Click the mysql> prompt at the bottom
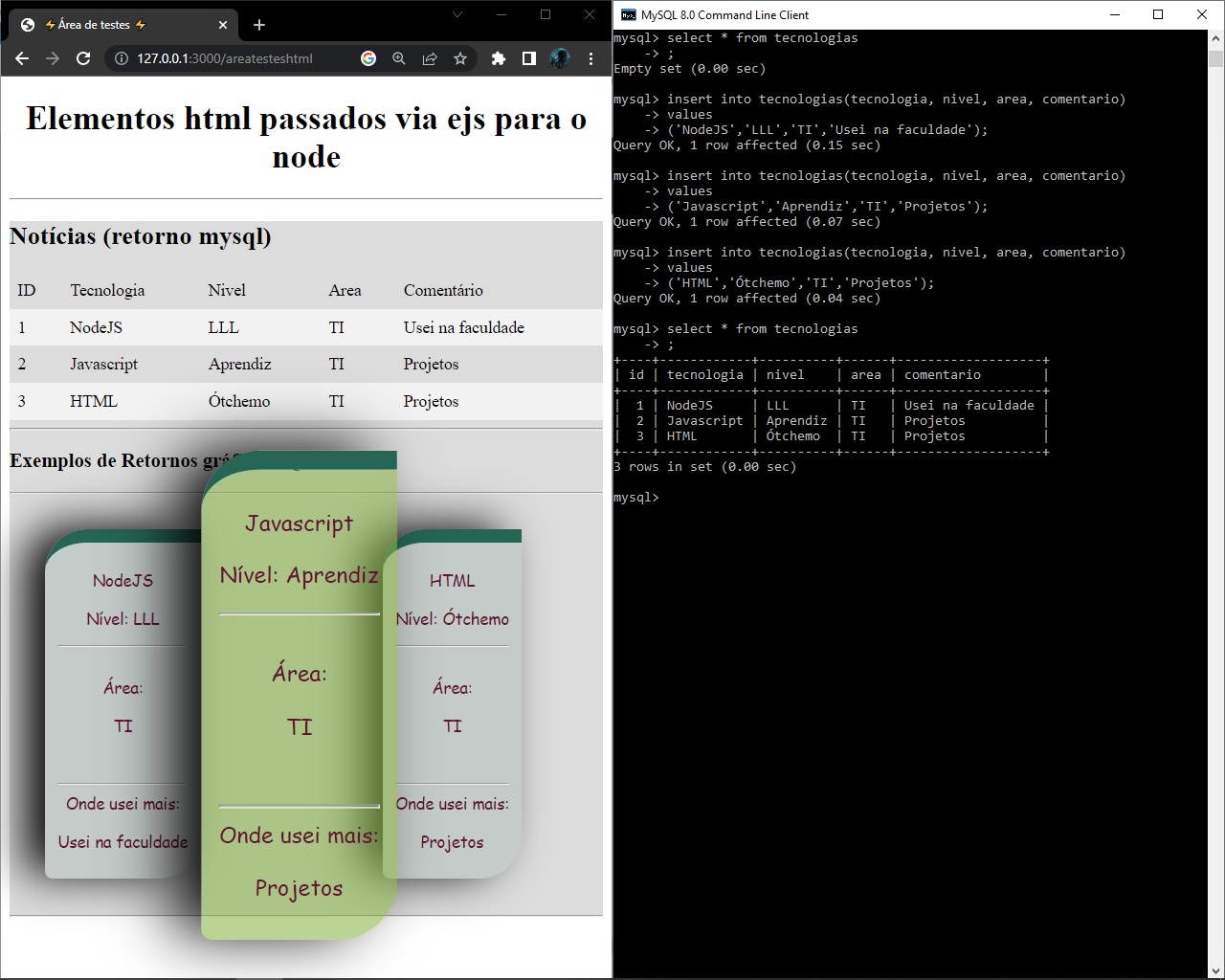The height and width of the screenshot is (980, 1225). [636, 498]
